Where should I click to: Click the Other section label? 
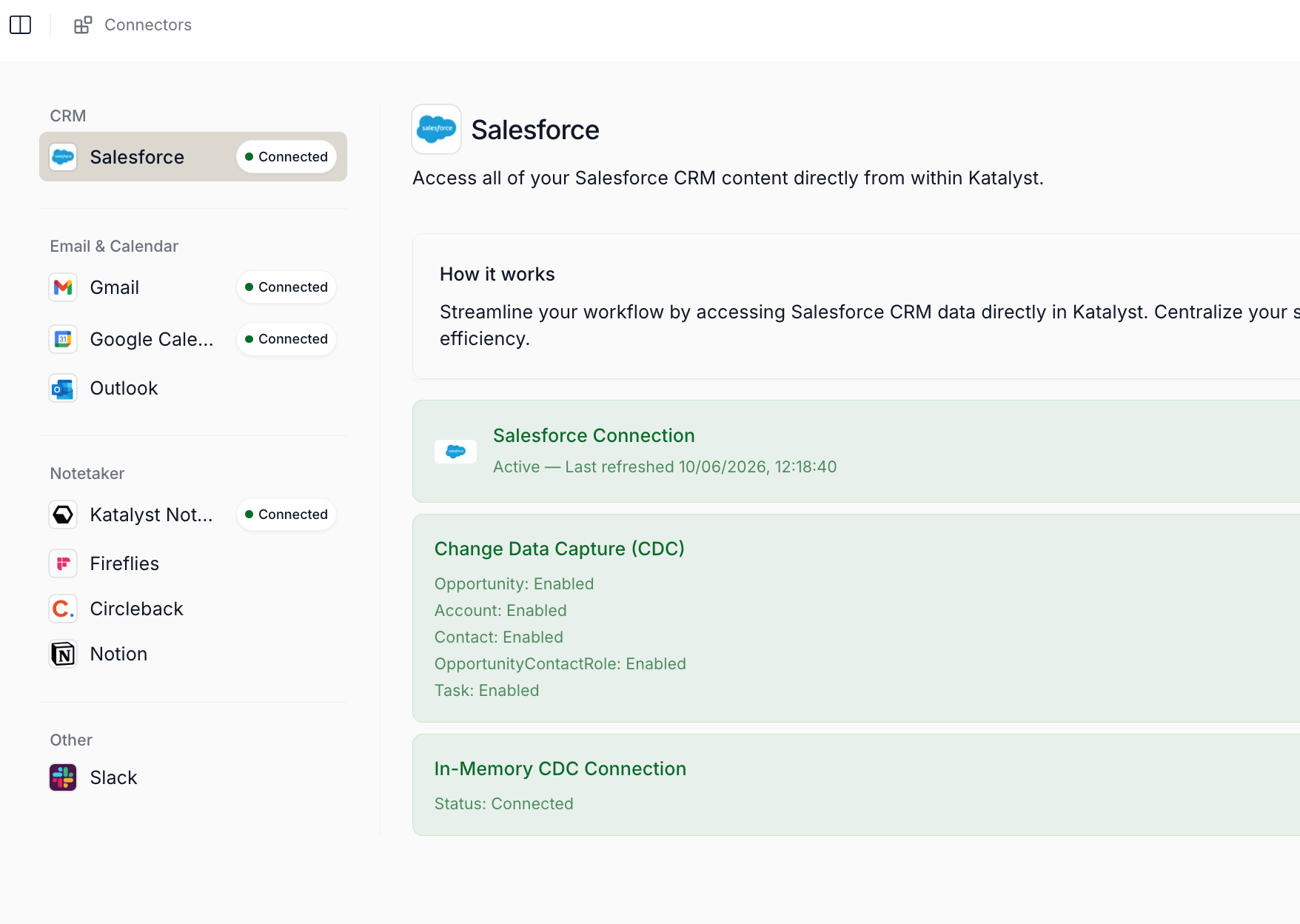71,740
